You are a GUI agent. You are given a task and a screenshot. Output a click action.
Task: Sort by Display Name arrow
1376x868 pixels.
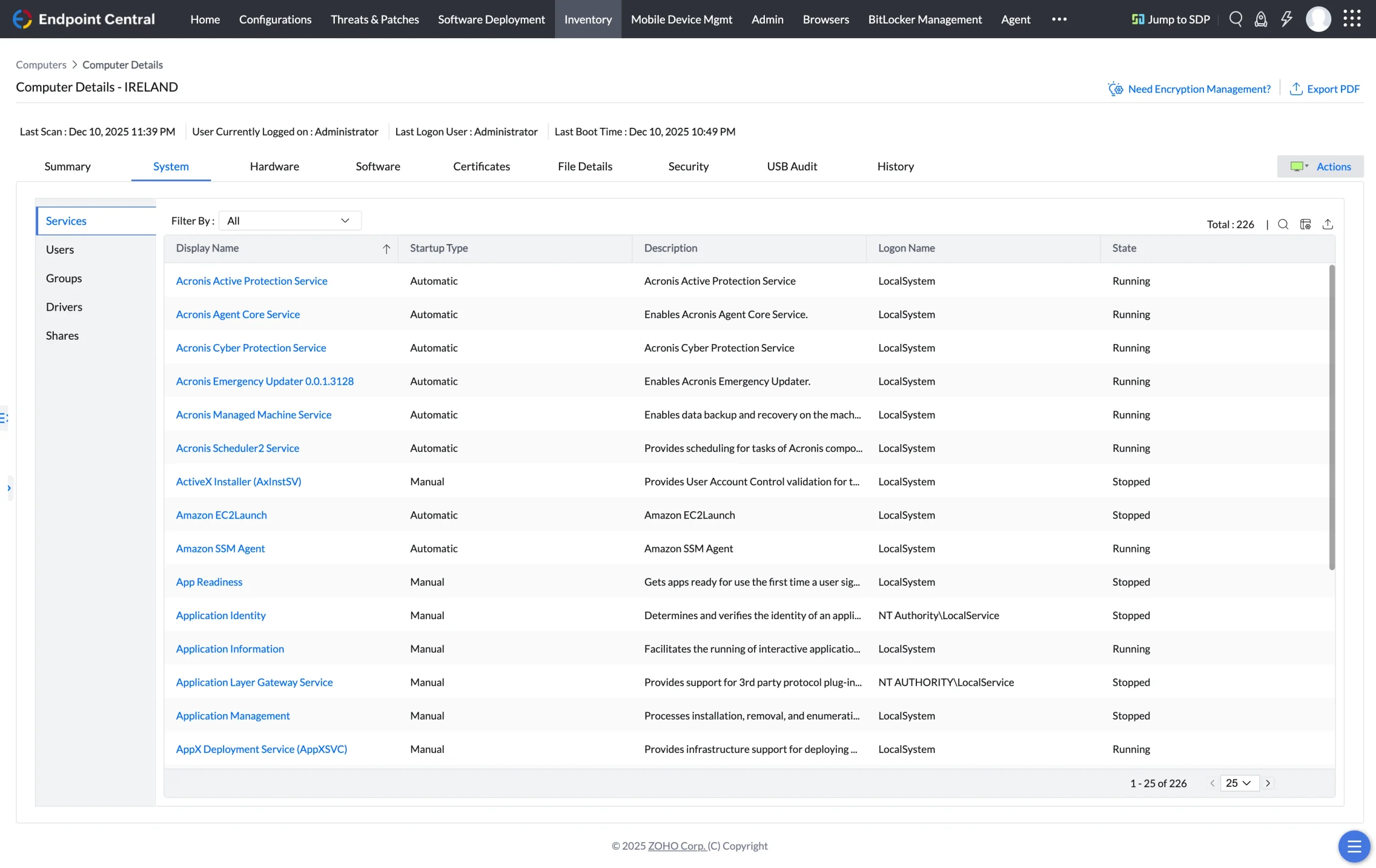tap(386, 248)
